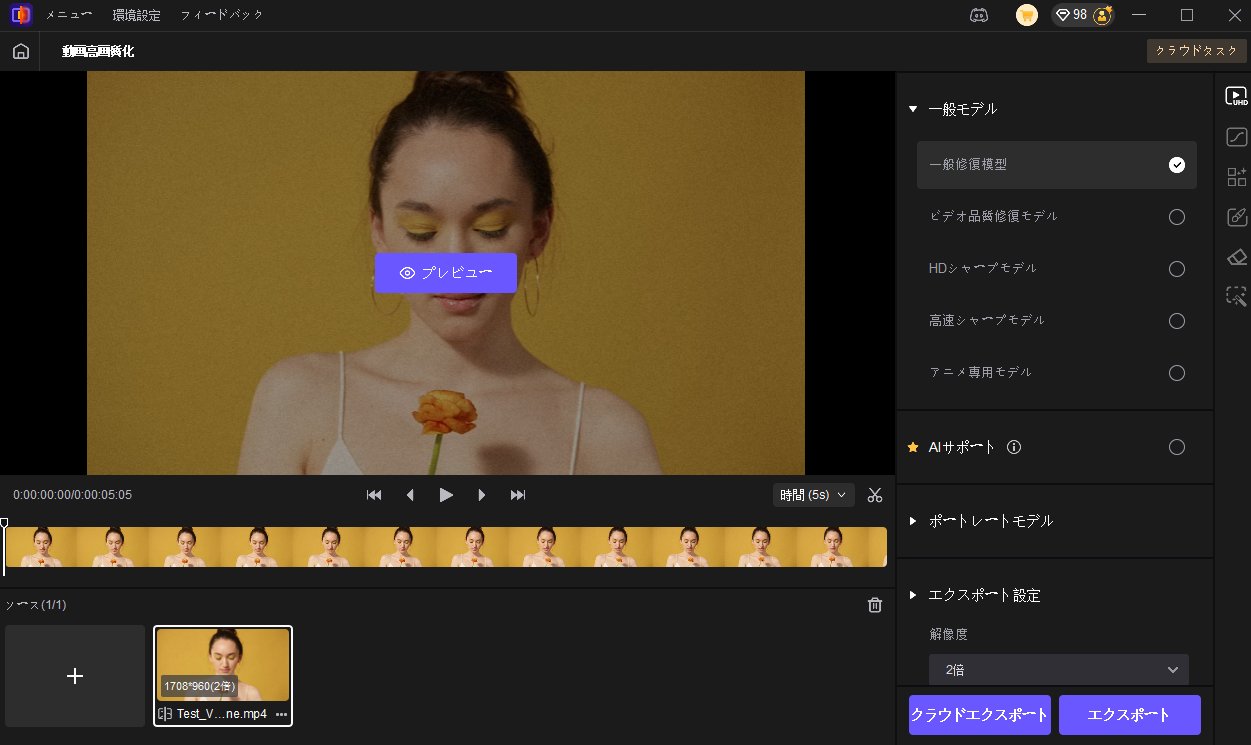Open the magic selection sidebar tool

[x=1237, y=296]
